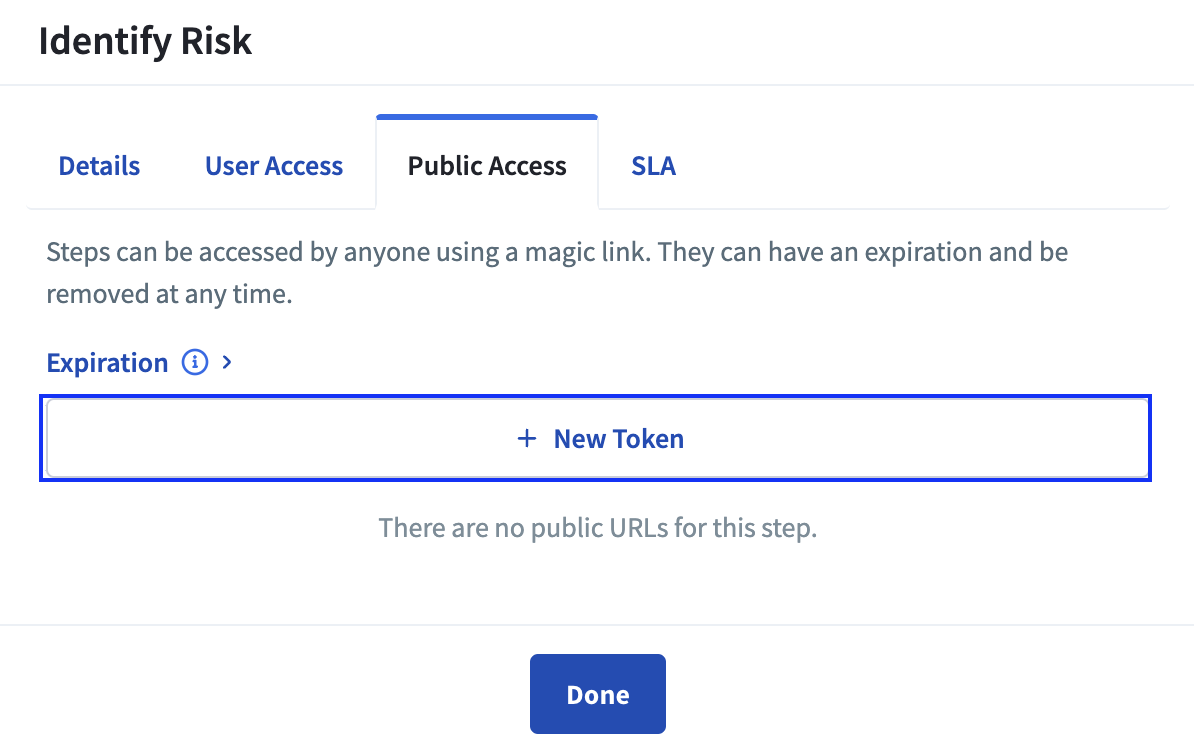Screen dimensions: 1194x756
Task: Select the Public Access tab
Action: [x=487, y=166]
